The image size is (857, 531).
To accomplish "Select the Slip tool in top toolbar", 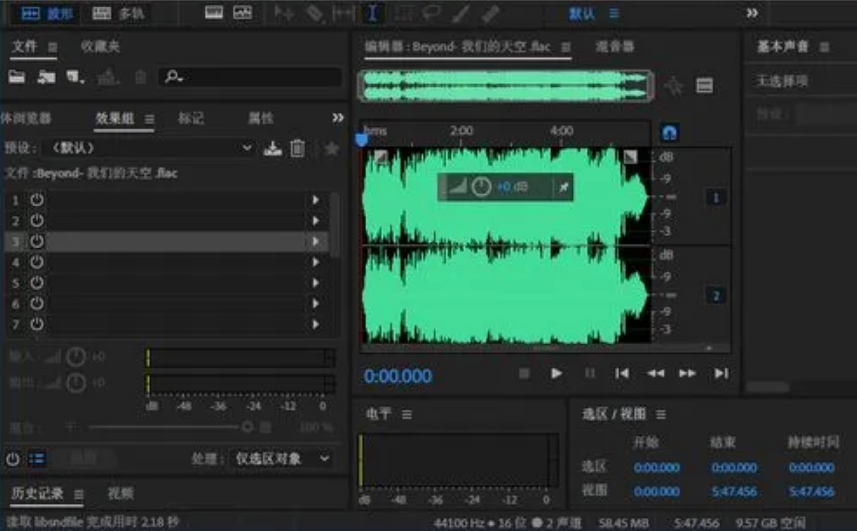I will [x=343, y=13].
